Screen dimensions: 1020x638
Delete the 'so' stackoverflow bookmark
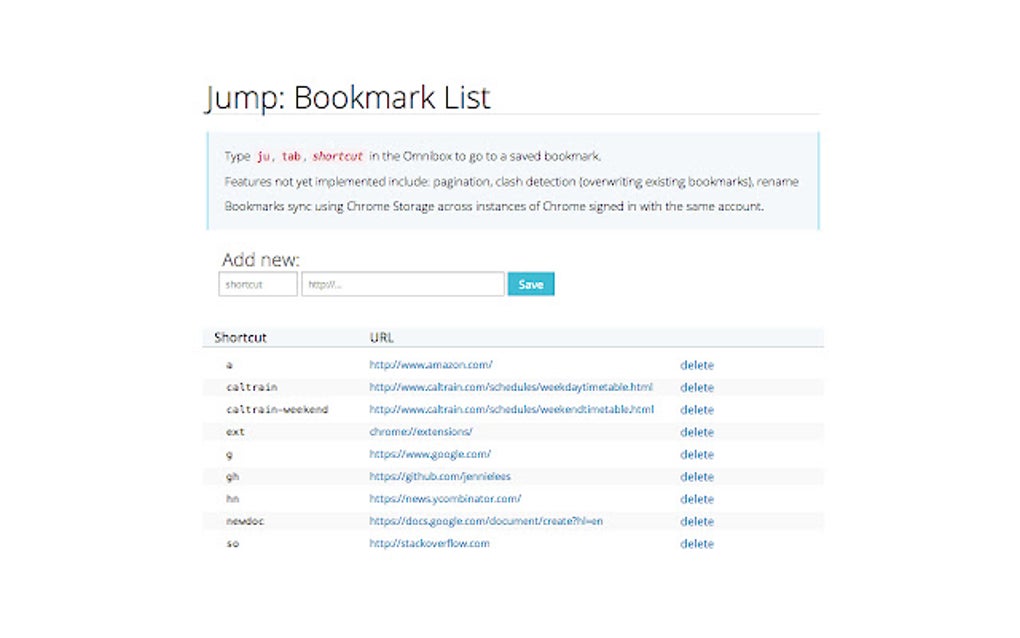click(x=697, y=543)
